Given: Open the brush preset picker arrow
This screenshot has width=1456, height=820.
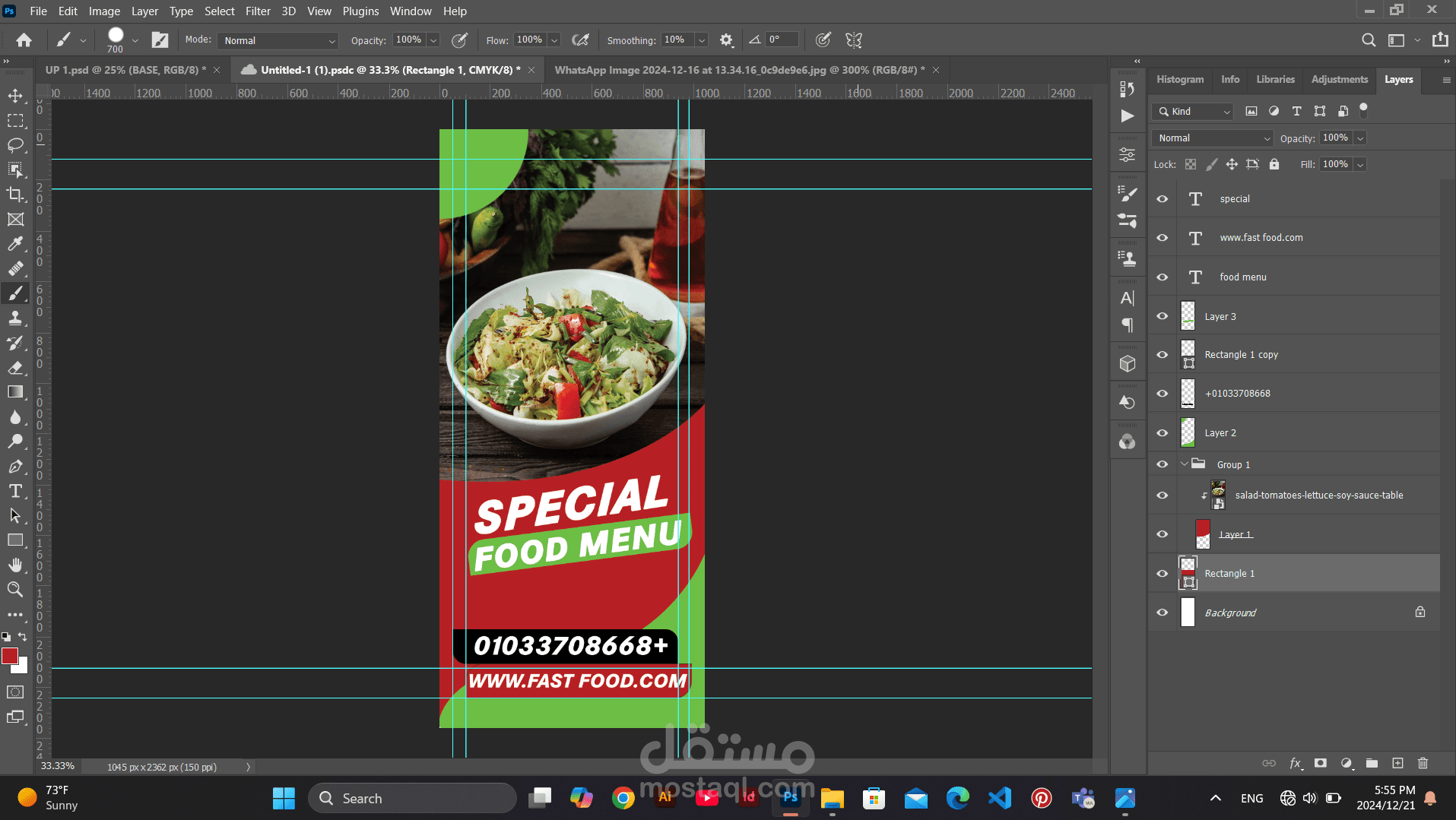Looking at the screenshot, I should click(135, 41).
